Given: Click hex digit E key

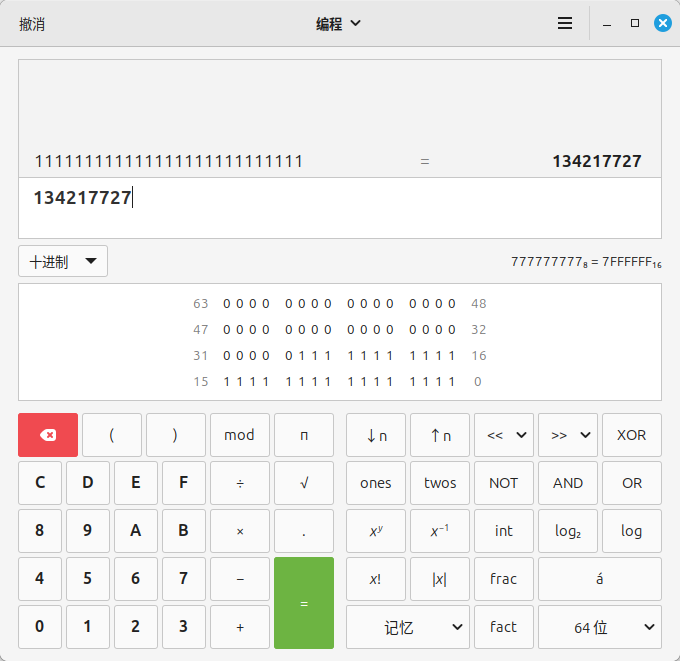Looking at the screenshot, I should pos(136,483).
